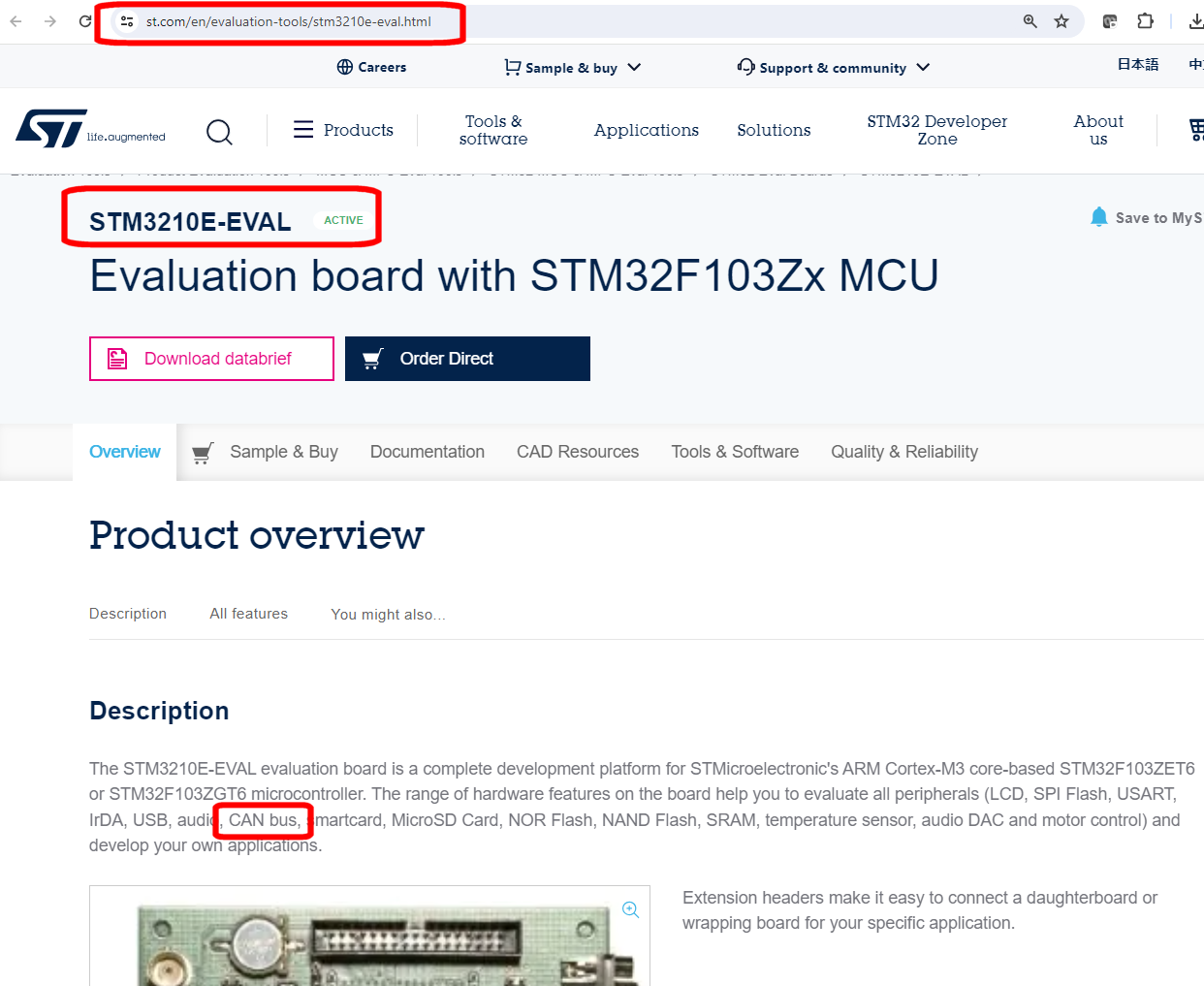
Task: Open the browser Extensions puzzle-piece menu
Action: point(1145,20)
